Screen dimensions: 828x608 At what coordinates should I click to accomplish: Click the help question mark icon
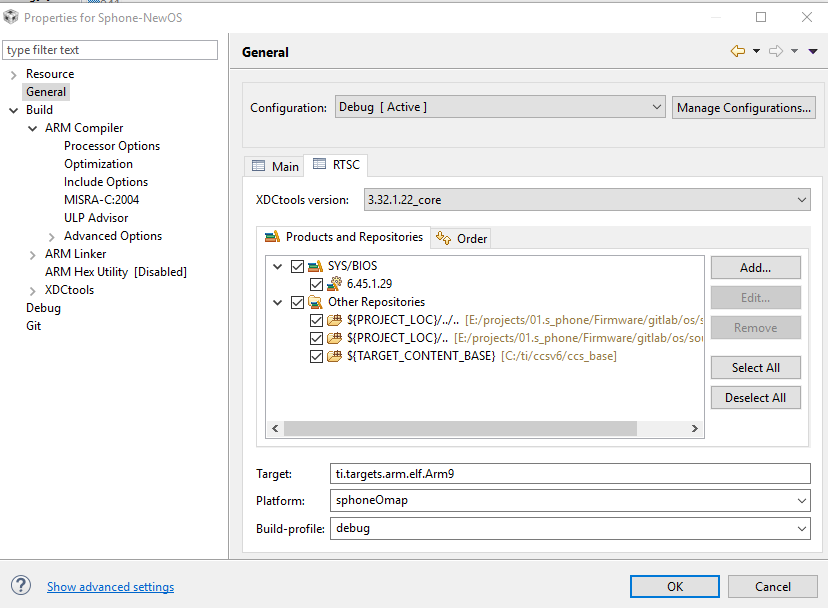pos(22,586)
